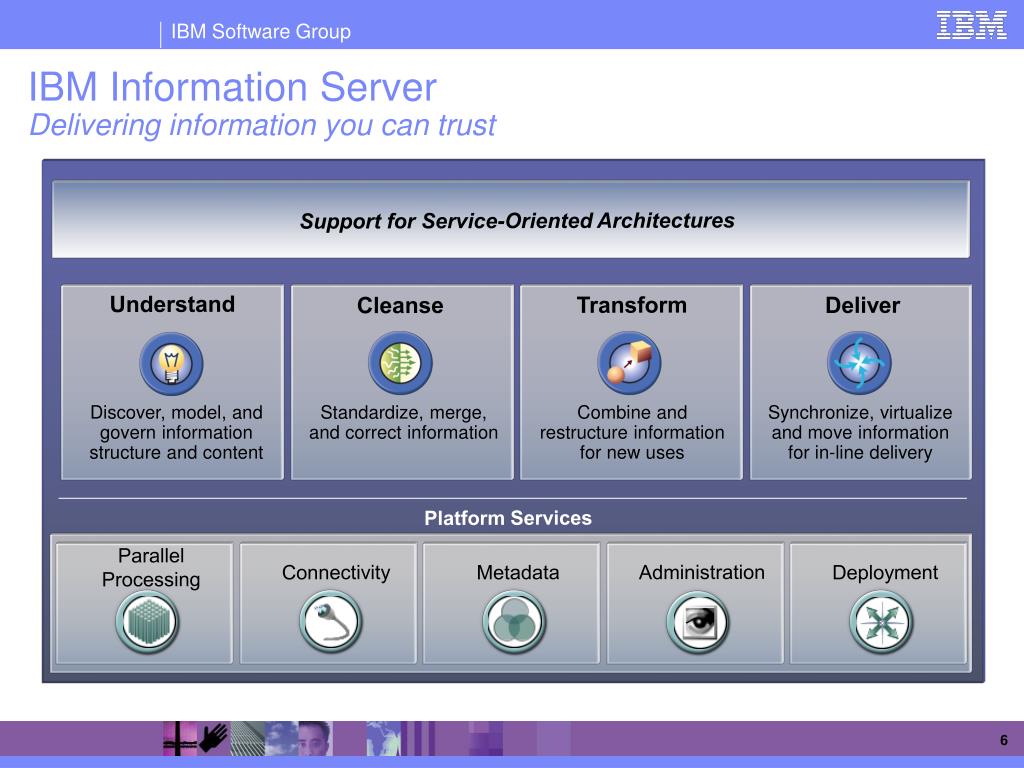Click the Support for Service-Oriented Architectures banner
The width and height of the screenshot is (1024, 768).
pos(511,220)
